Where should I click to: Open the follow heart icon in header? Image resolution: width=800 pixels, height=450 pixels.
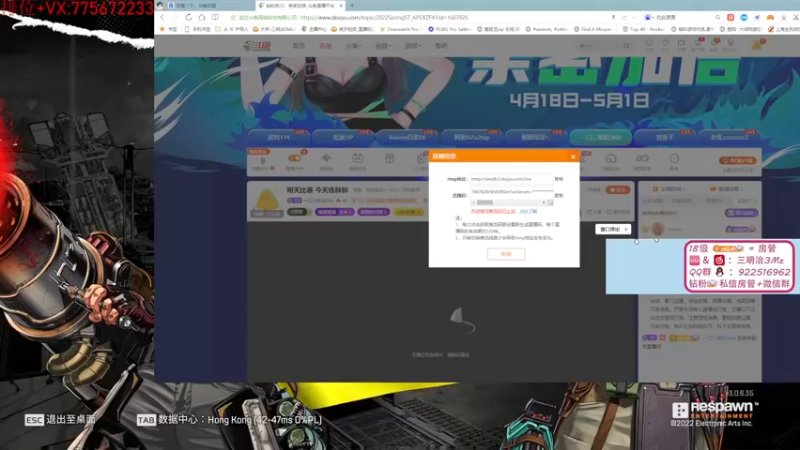665,44
